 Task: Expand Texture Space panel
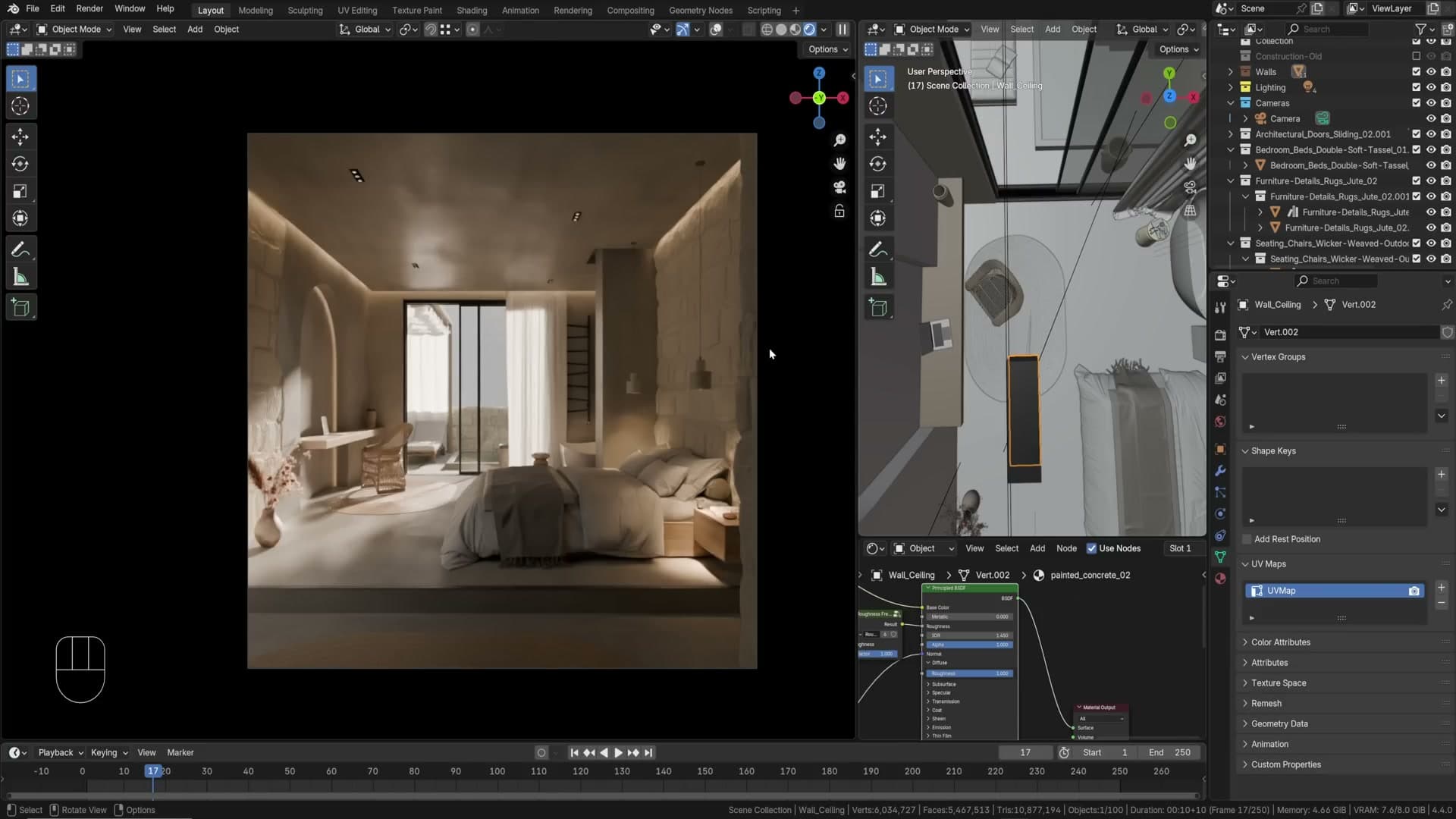tap(1279, 683)
